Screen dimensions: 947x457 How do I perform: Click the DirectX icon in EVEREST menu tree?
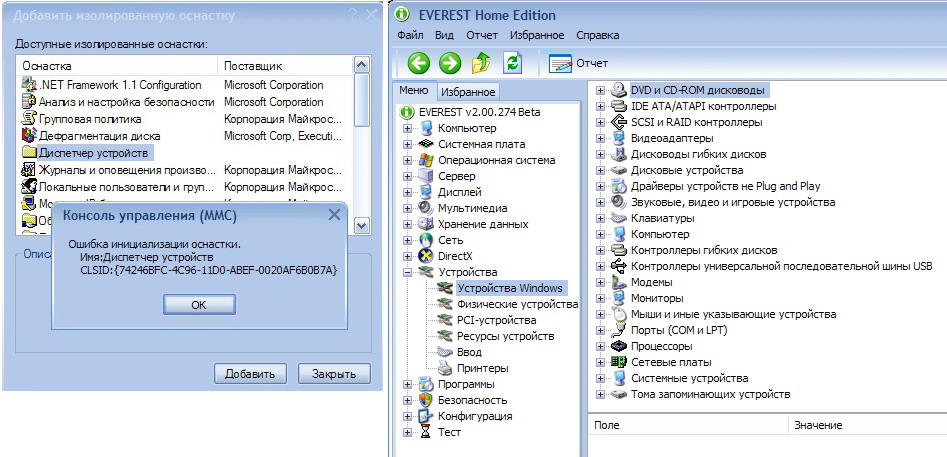pos(426,256)
